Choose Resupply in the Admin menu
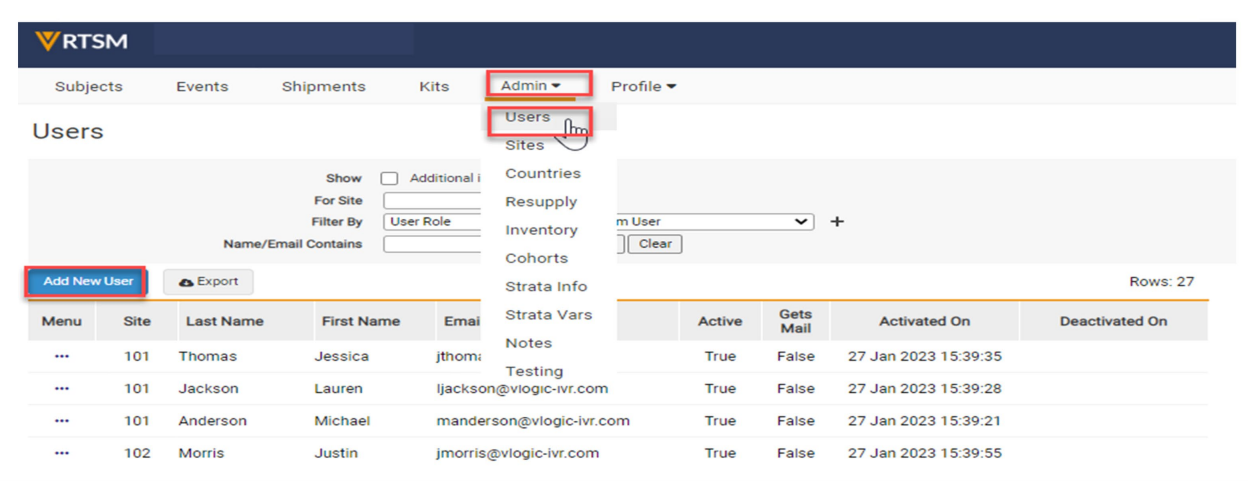The width and height of the screenshot is (1248, 481). 541,202
